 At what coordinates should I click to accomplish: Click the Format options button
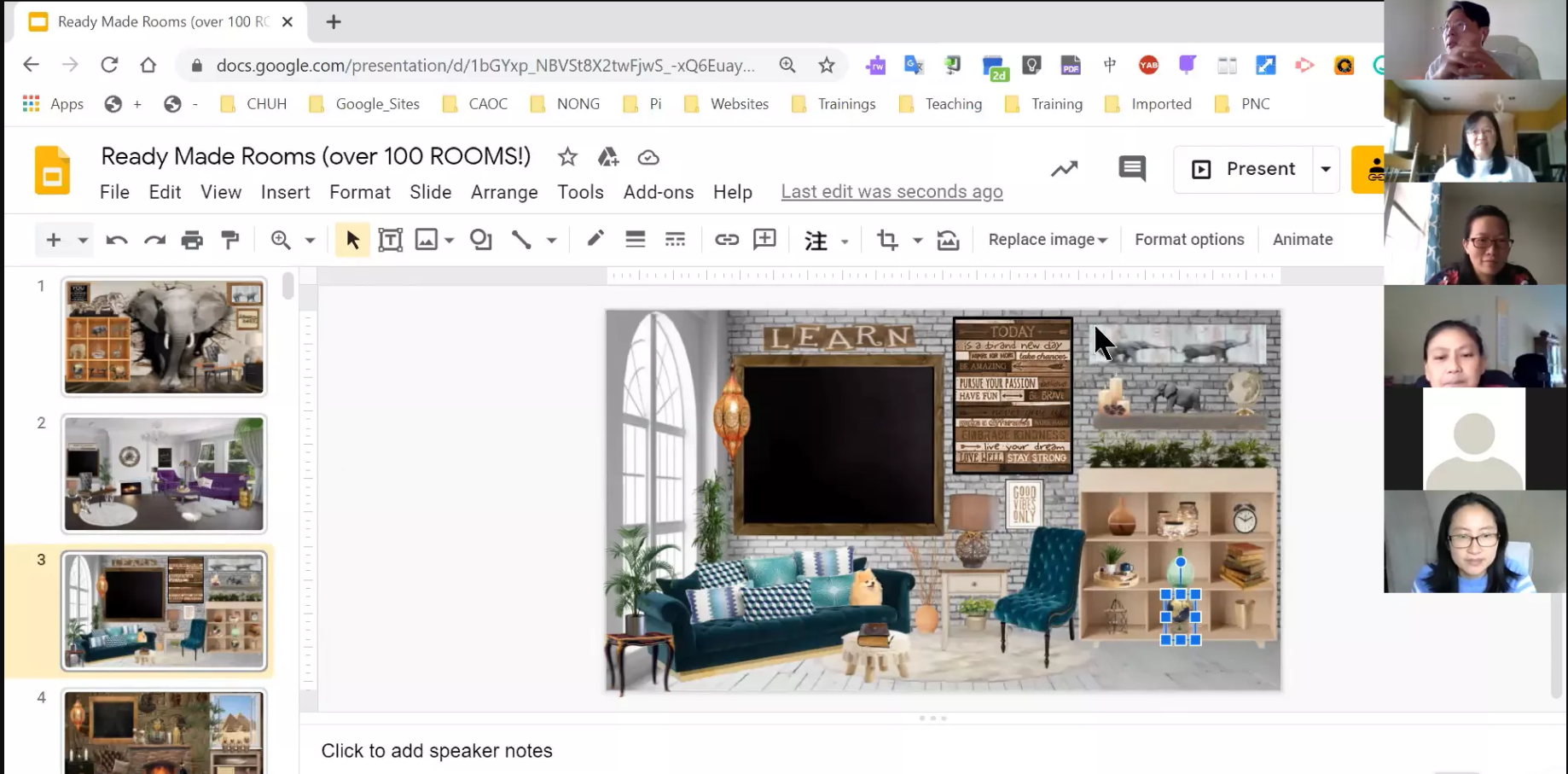point(1188,240)
